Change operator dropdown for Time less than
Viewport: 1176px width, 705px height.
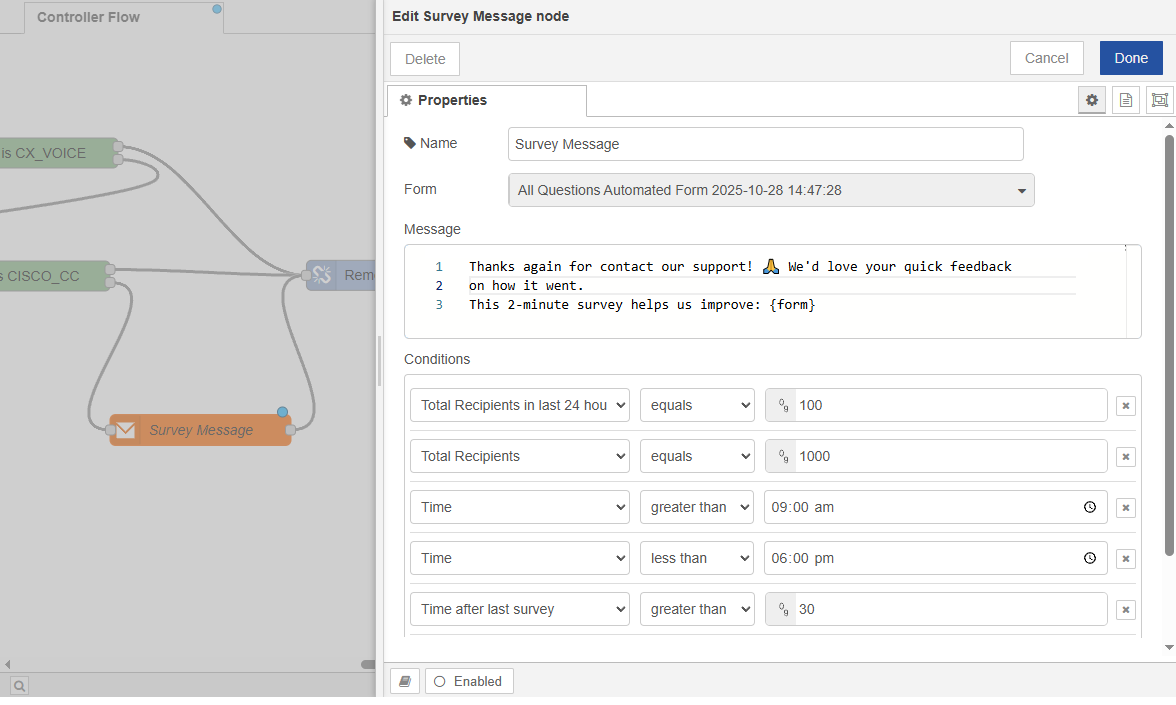click(x=697, y=558)
